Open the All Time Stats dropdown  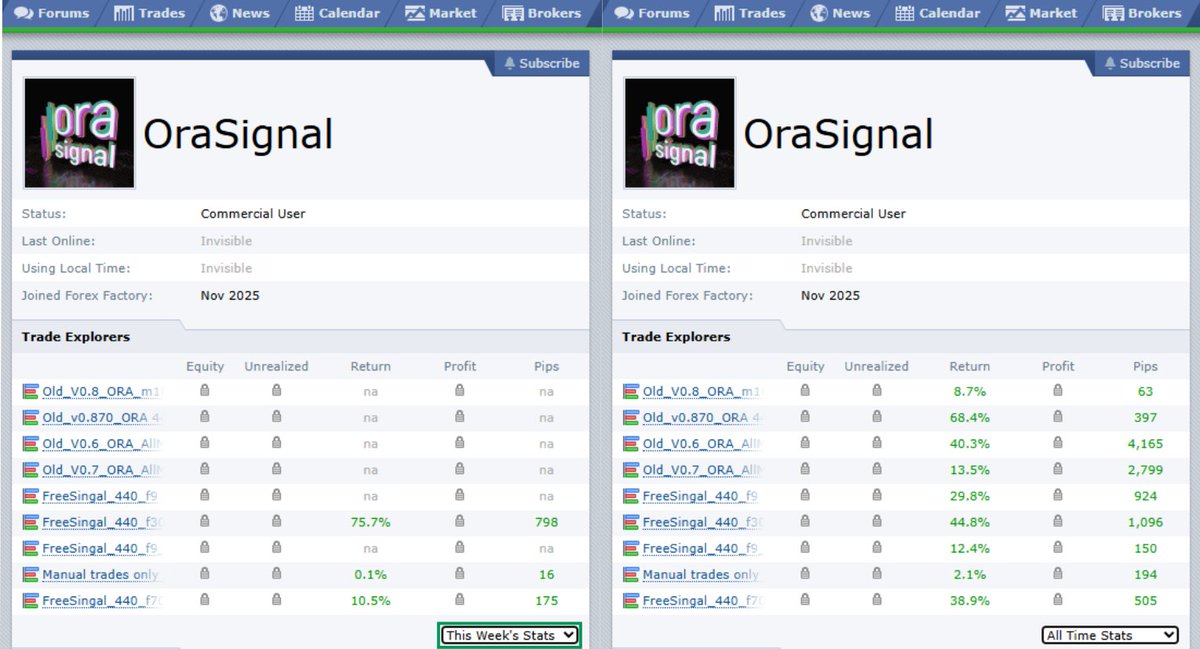click(x=1110, y=635)
